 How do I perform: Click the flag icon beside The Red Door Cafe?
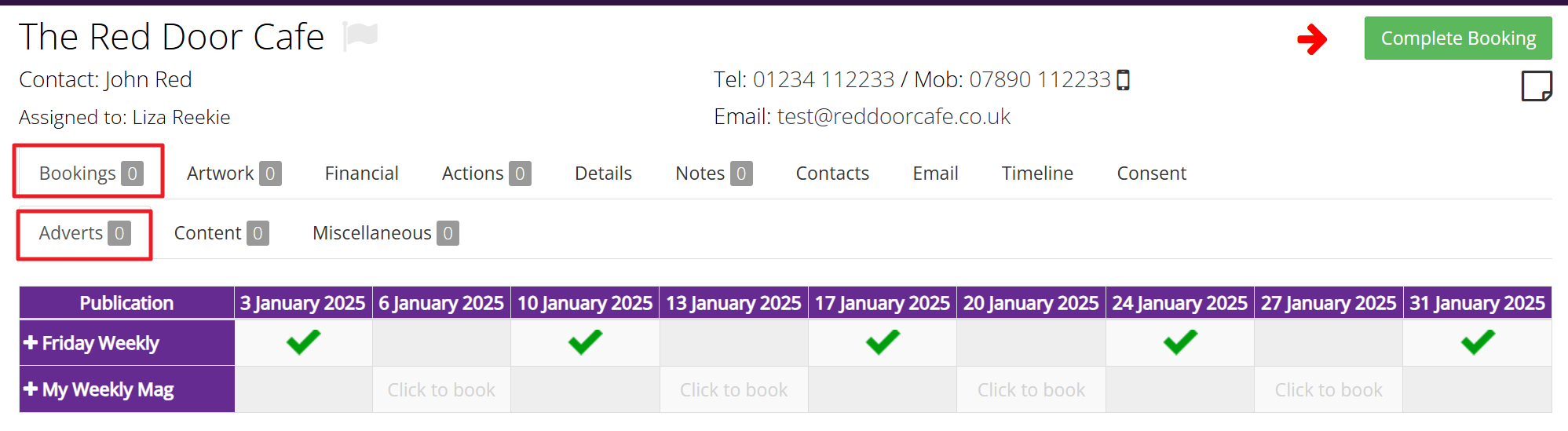[360, 36]
